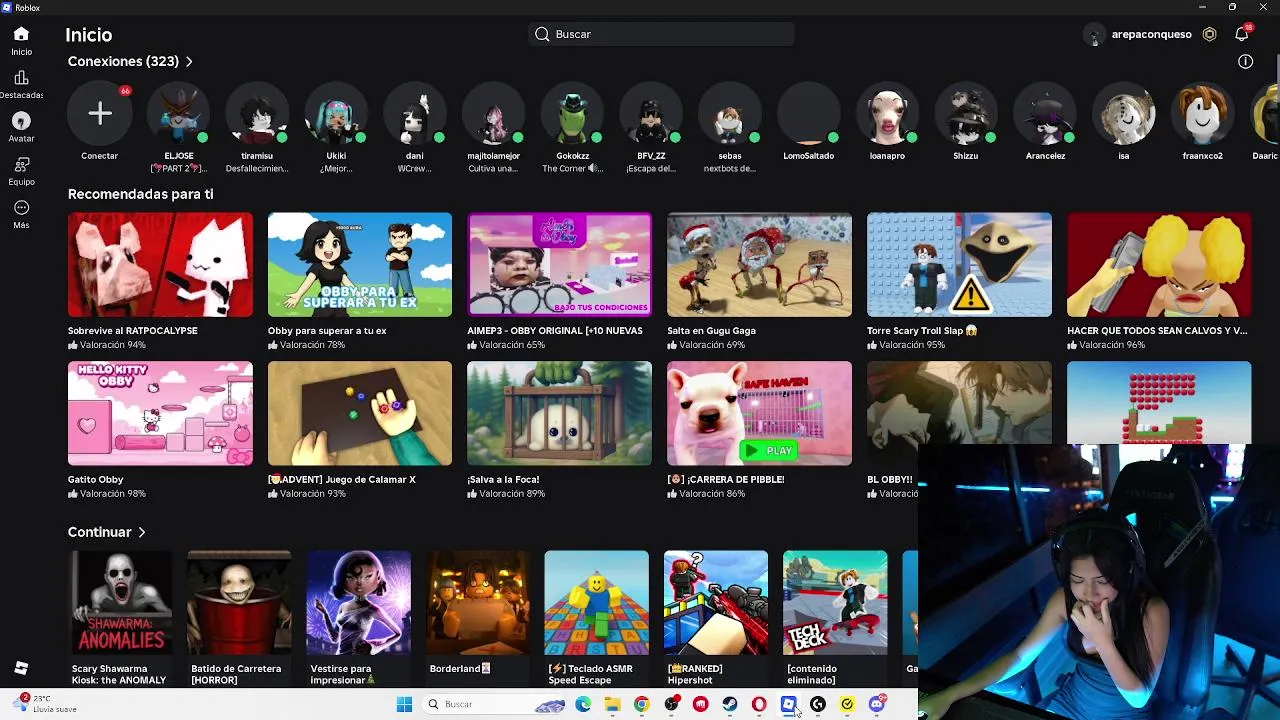Image resolution: width=1280 pixels, height=720 pixels.
Task: Open Sobrevive al RATPOCALYPSE game
Action: coord(160,265)
